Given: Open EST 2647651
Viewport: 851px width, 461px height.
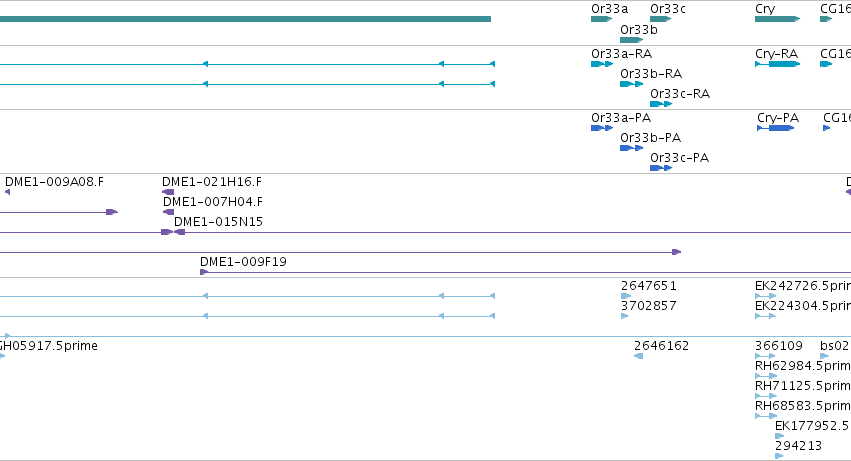Looking at the screenshot, I should 626,296.
